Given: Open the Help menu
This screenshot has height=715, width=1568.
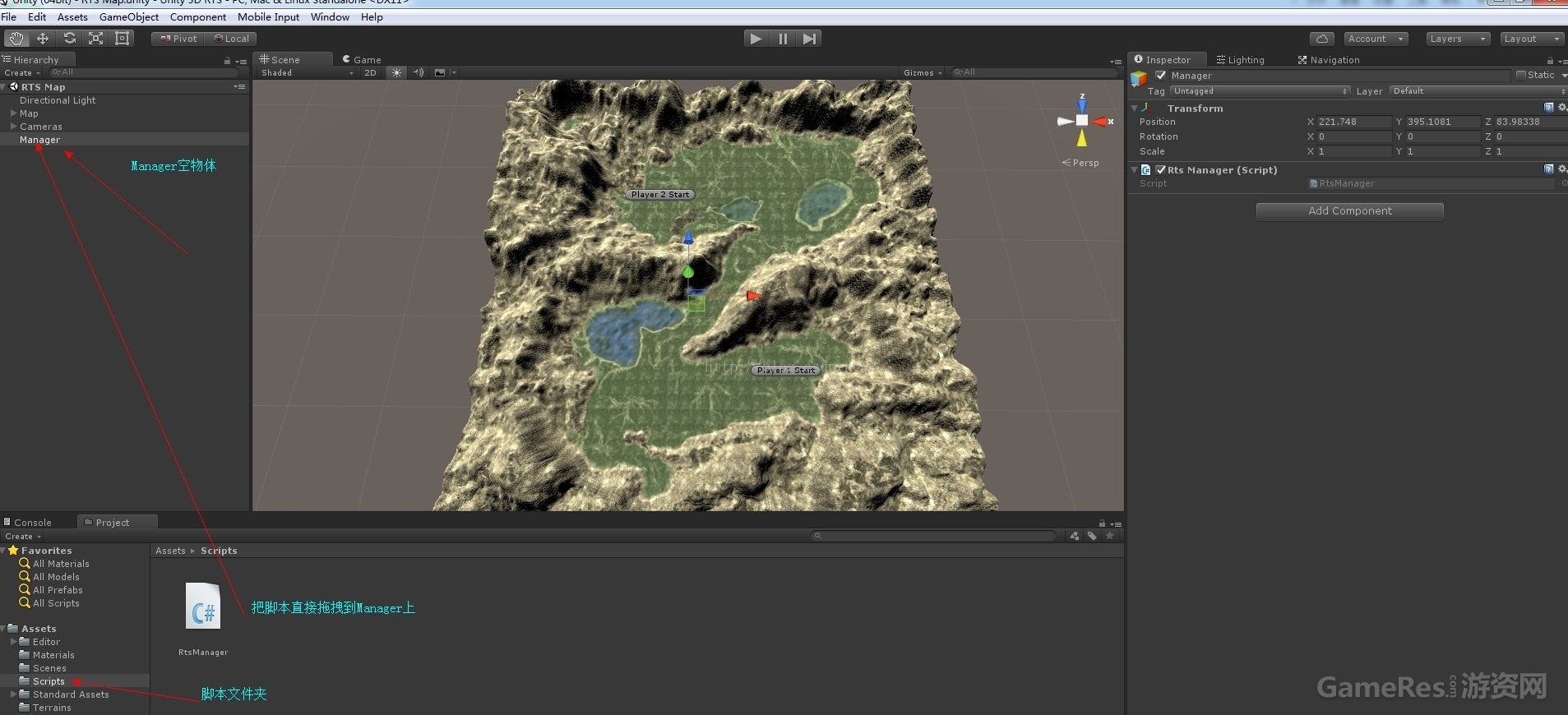Looking at the screenshot, I should (372, 16).
